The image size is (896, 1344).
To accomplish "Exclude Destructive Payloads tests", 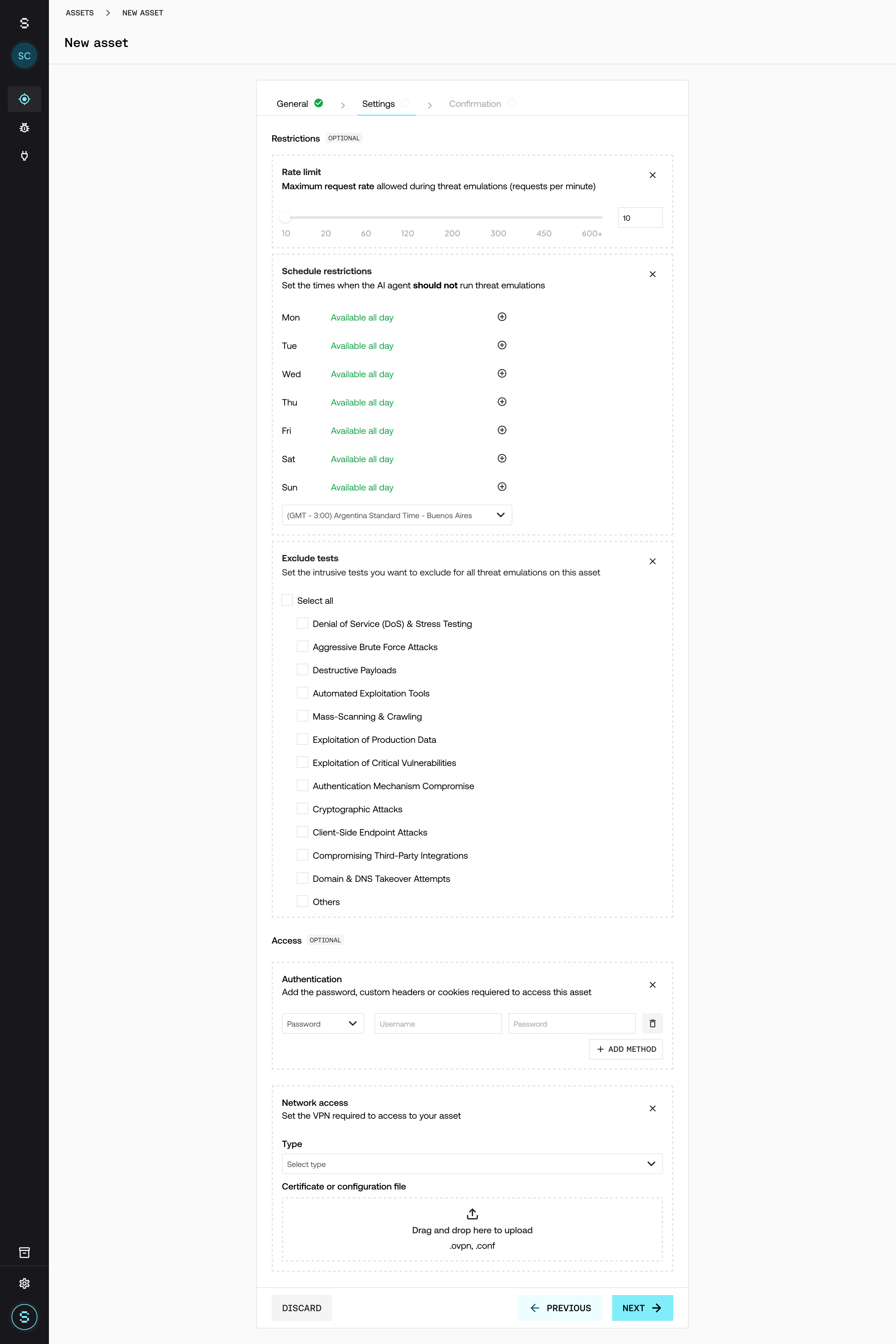I will pyautogui.click(x=302, y=670).
